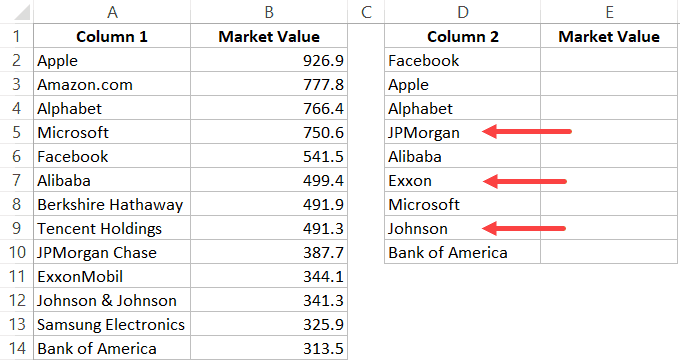Viewport: 680px width, 360px height.
Task: Click the Column 2 header cell
Action: click(462, 36)
